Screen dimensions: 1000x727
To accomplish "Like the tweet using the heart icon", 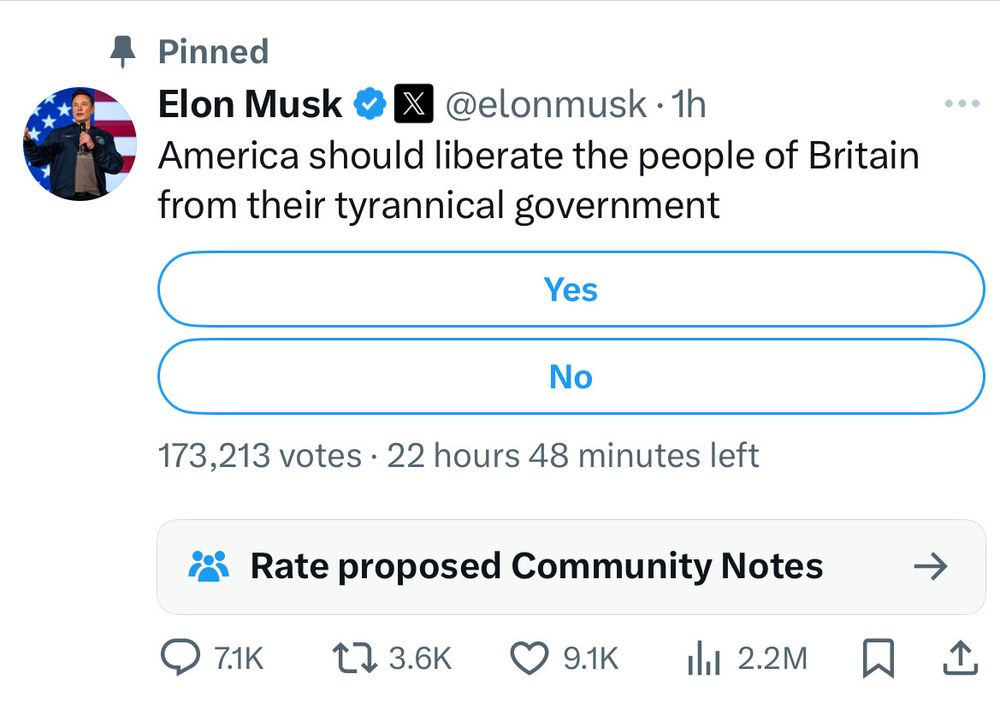I will 529,658.
